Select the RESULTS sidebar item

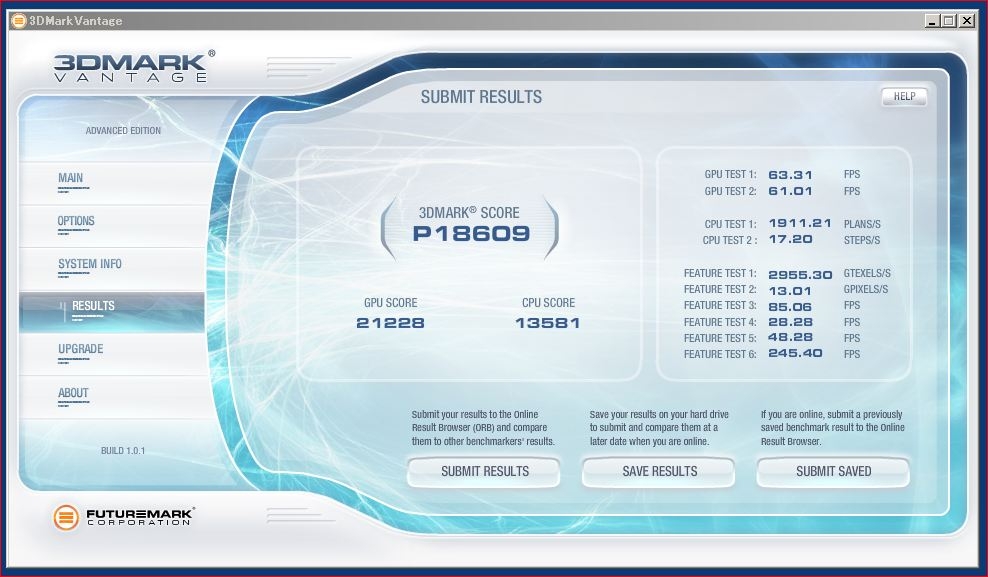[x=112, y=311]
